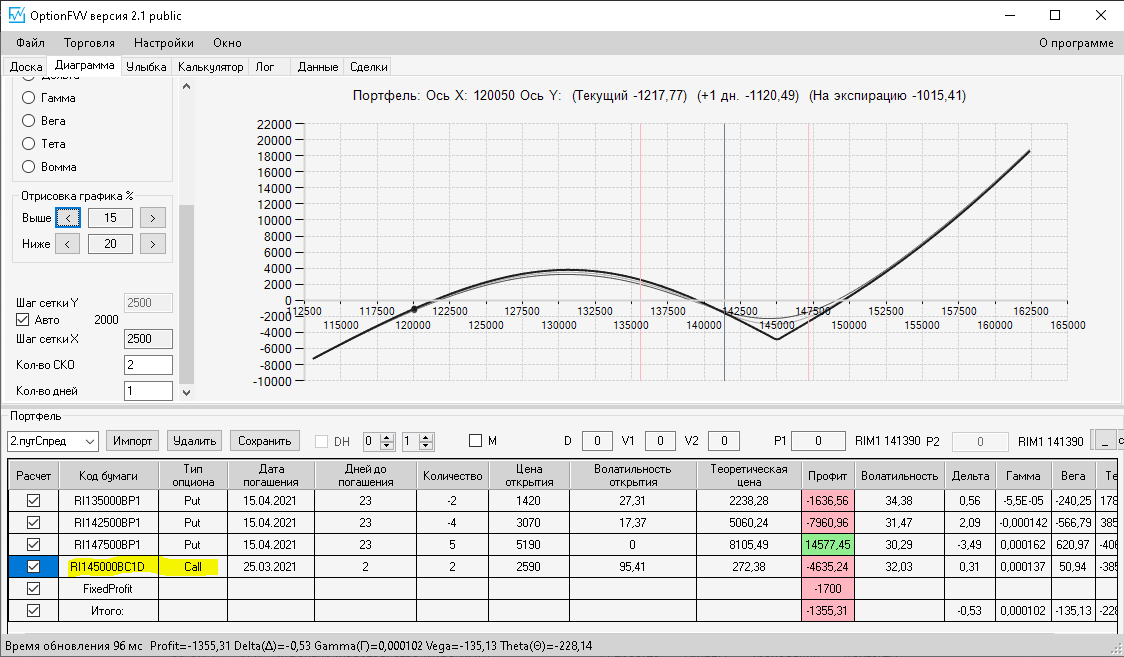The height and width of the screenshot is (657, 1124).
Task: Click the left panel vertical scrollbar thumb
Action: coord(186,294)
